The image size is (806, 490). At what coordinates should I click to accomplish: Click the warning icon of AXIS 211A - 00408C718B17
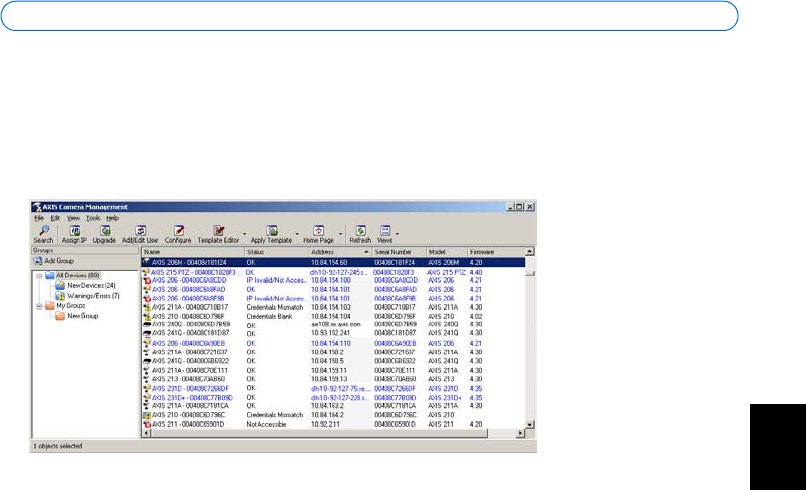click(x=147, y=307)
